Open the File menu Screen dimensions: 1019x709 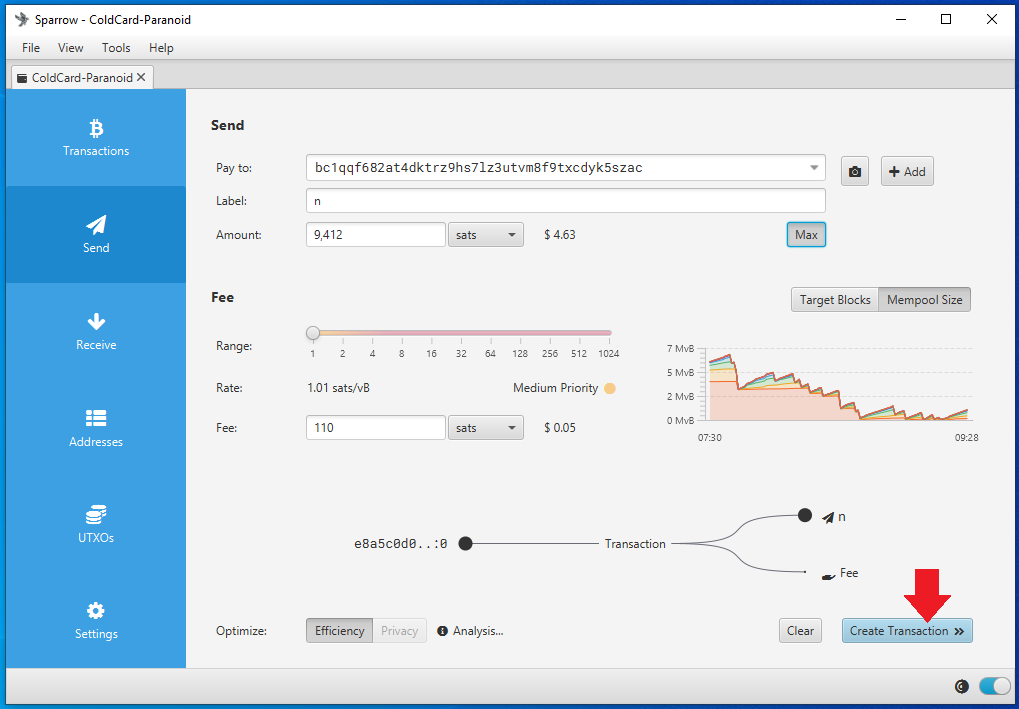coord(31,47)
